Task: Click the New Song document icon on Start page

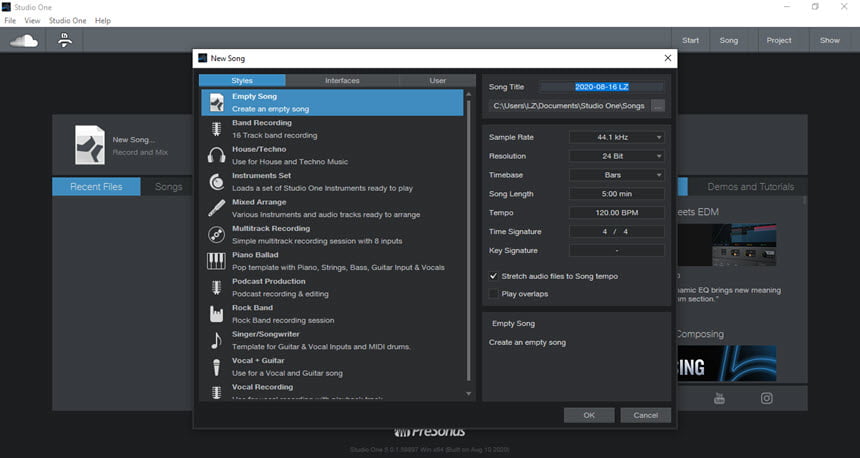Action: click(89, 145)
